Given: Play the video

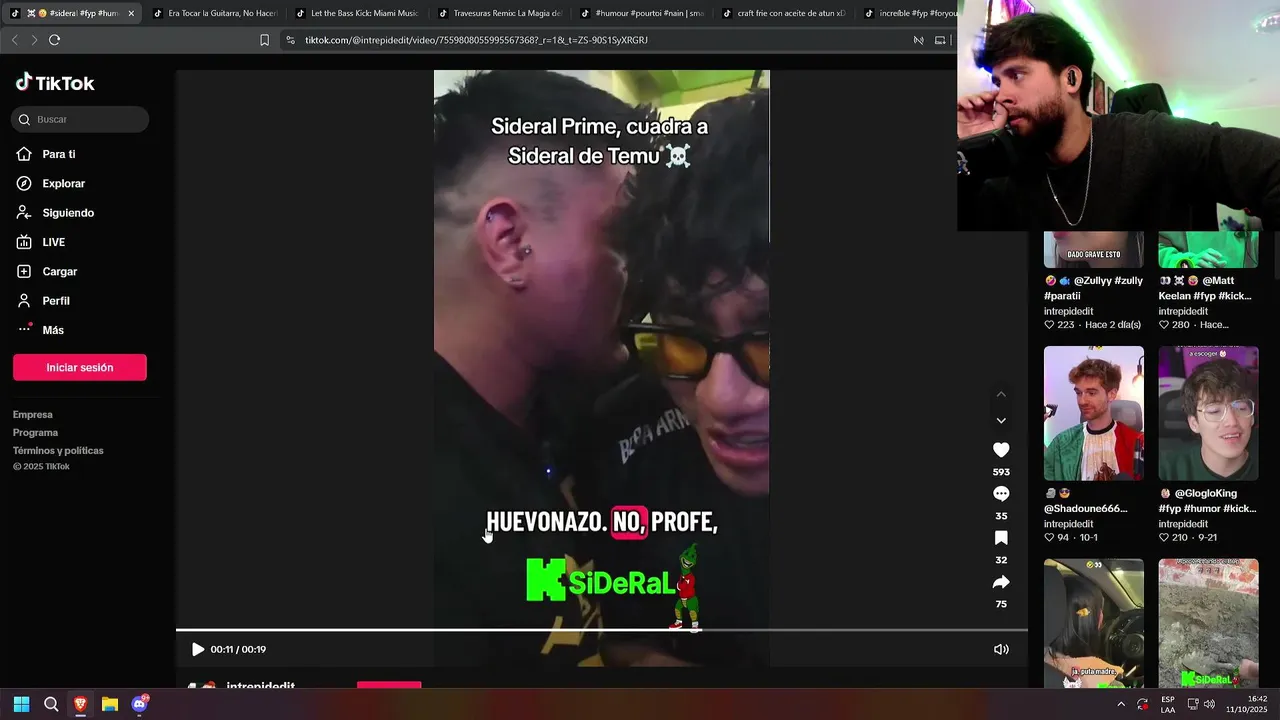Looking at the screenshot, I should tap(197, 649).
